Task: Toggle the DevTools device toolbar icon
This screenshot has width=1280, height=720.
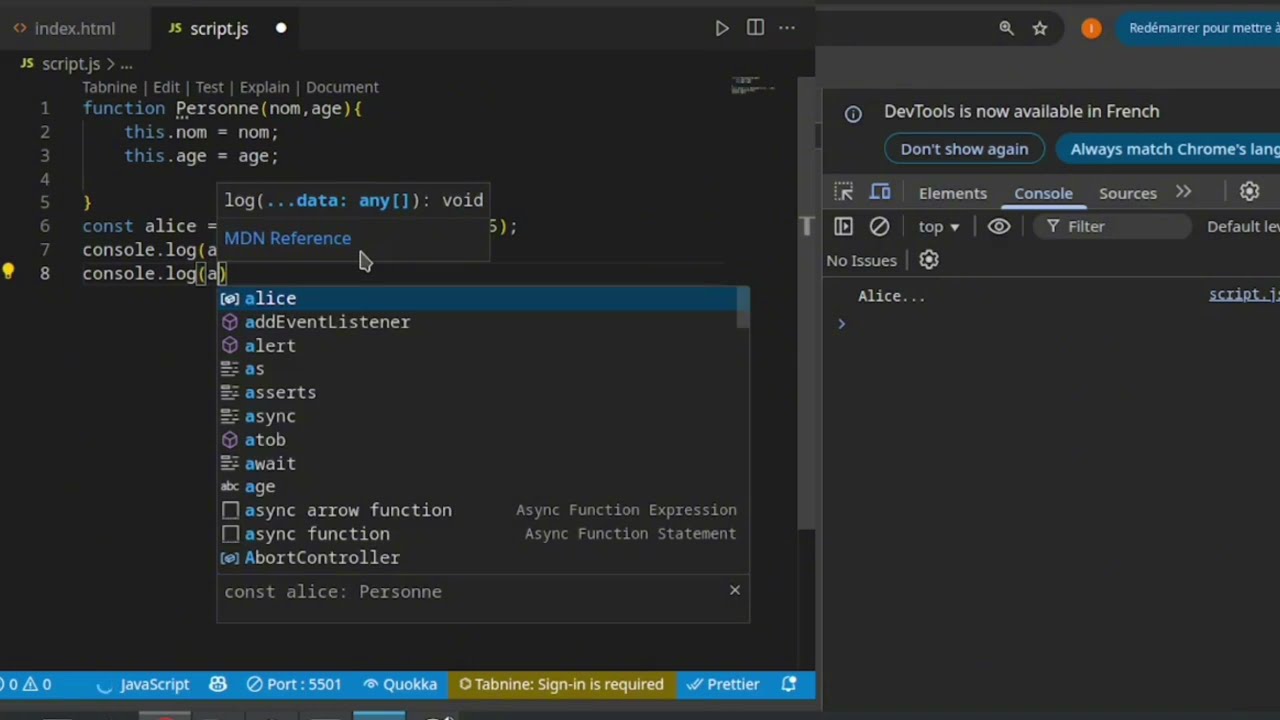Action: coord(880,192)
